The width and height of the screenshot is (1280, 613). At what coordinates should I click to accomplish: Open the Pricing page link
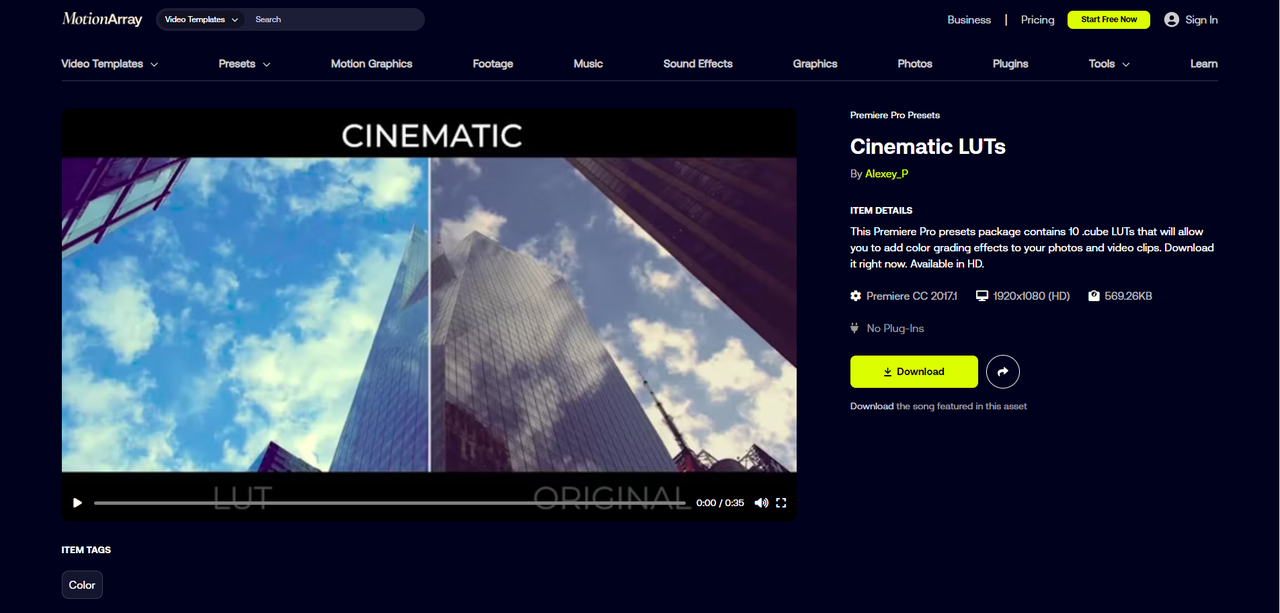pyautogui.click(x=1037, y=20)
